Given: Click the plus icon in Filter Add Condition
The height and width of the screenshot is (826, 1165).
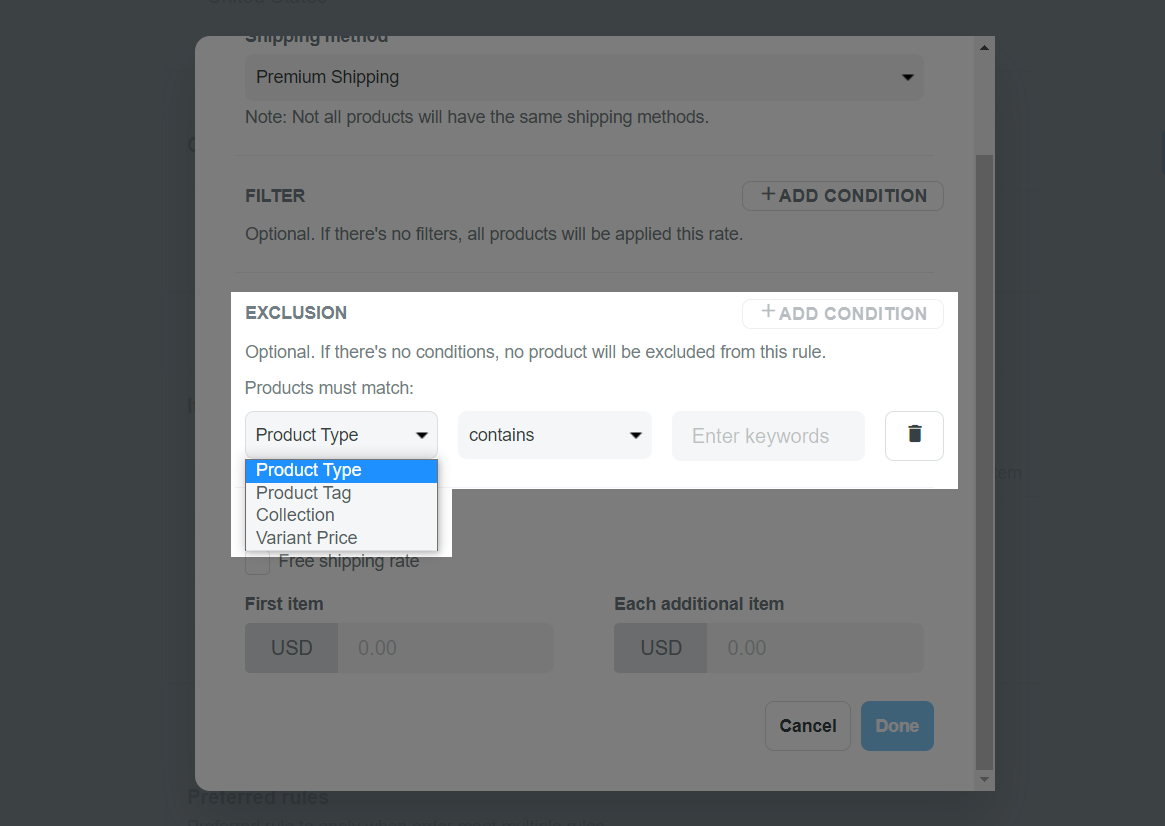Looking at the screenshot, I should click(x=768, y=195).
